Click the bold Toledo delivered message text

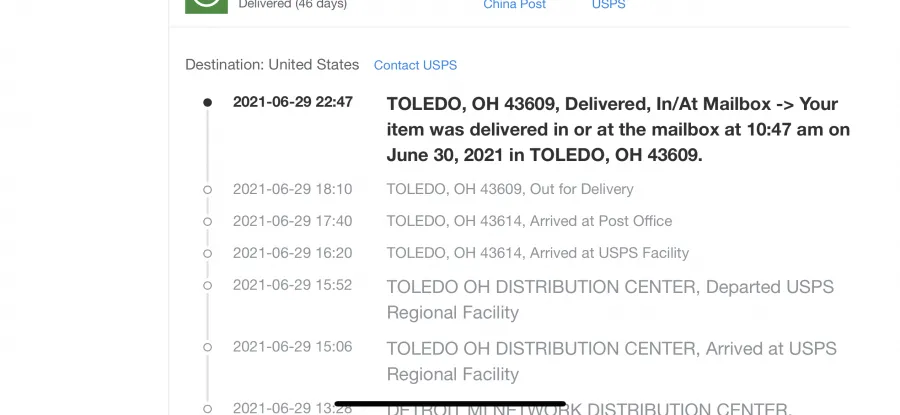pyautogui.click(x=618, y=130)
